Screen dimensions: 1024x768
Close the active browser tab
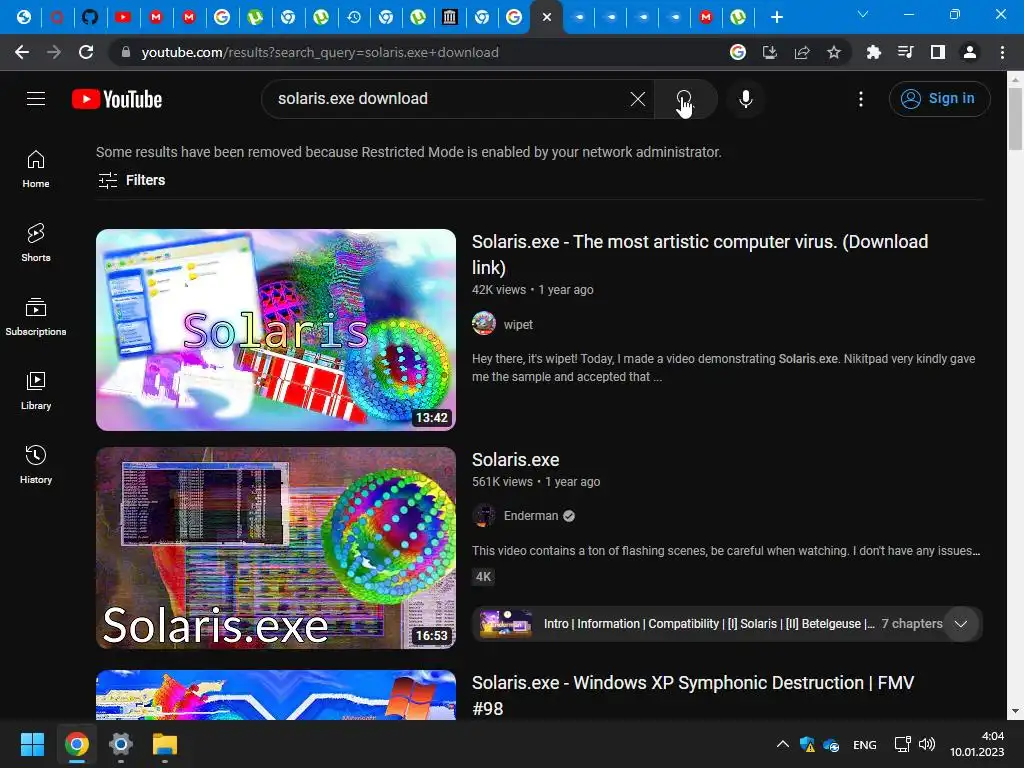[x=547, y=17]
